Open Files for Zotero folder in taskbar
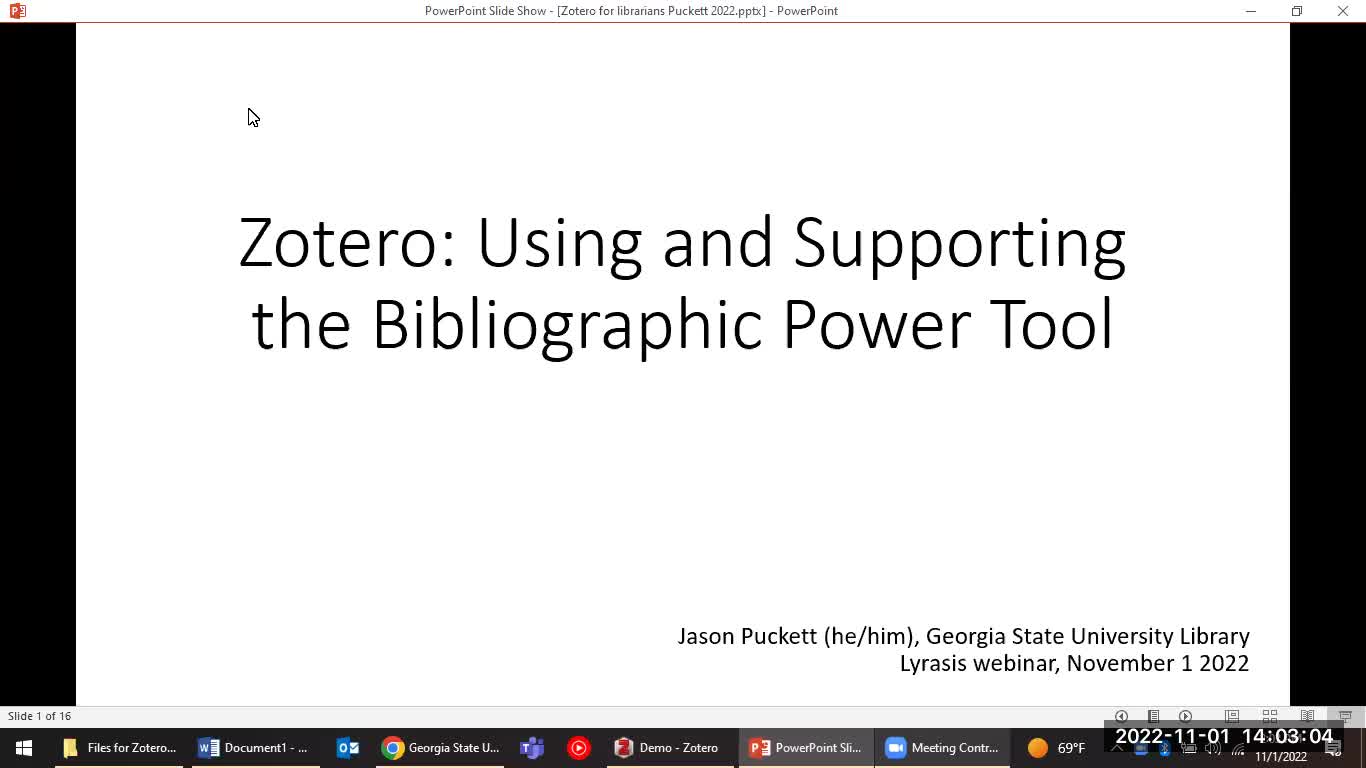1366x768 pixels. coord(119,748)
